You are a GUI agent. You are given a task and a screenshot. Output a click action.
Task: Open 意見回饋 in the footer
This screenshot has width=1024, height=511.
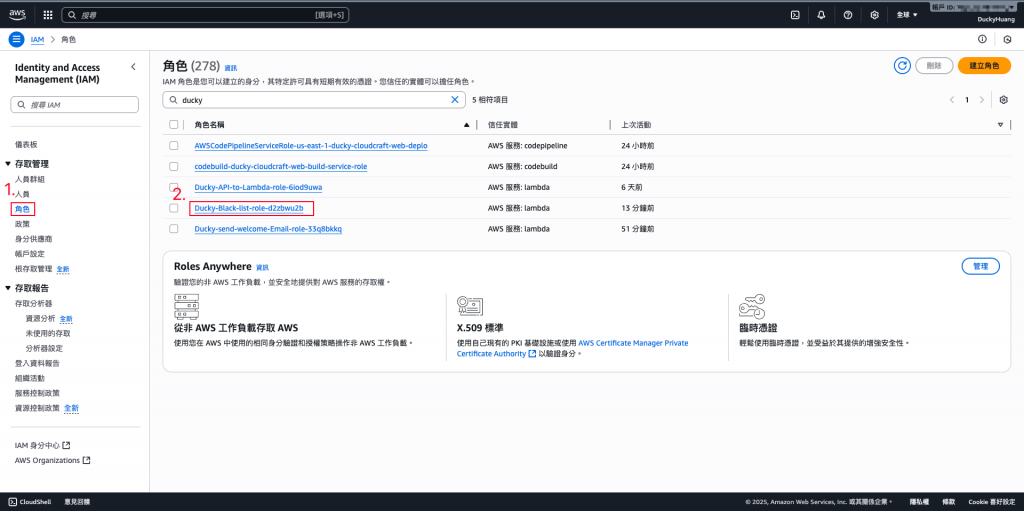coord(77,502)
